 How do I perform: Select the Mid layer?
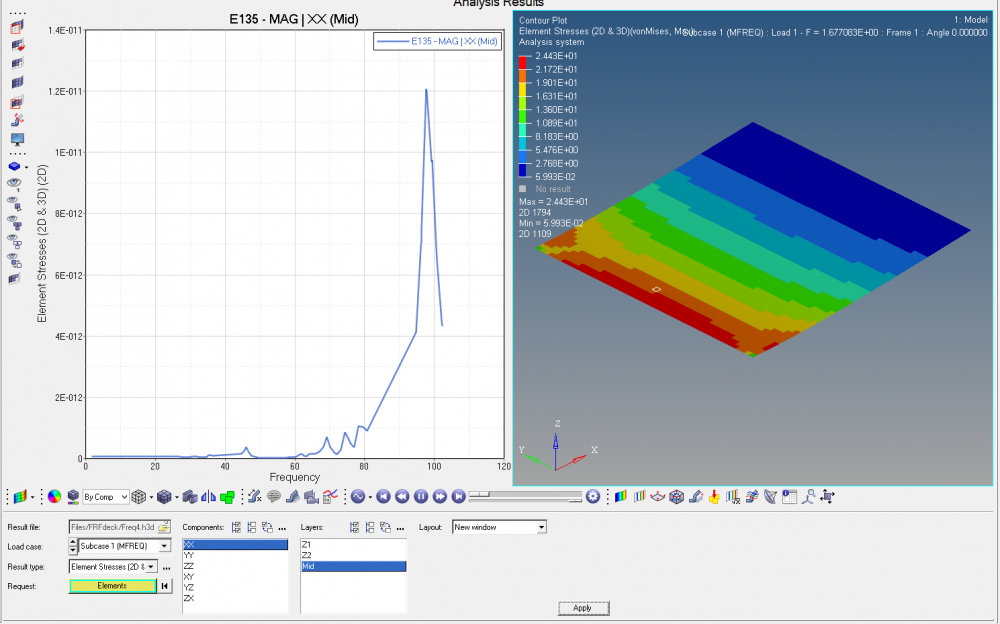(353, 566)
